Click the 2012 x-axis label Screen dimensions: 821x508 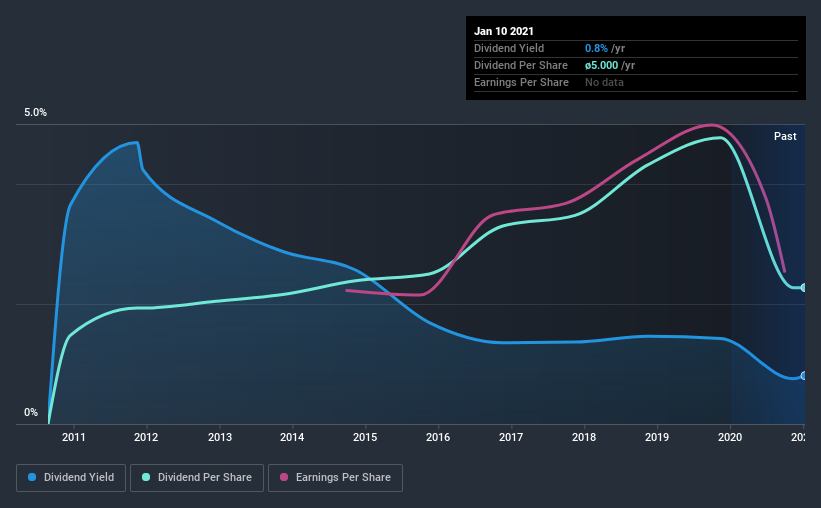pos(146,437)
